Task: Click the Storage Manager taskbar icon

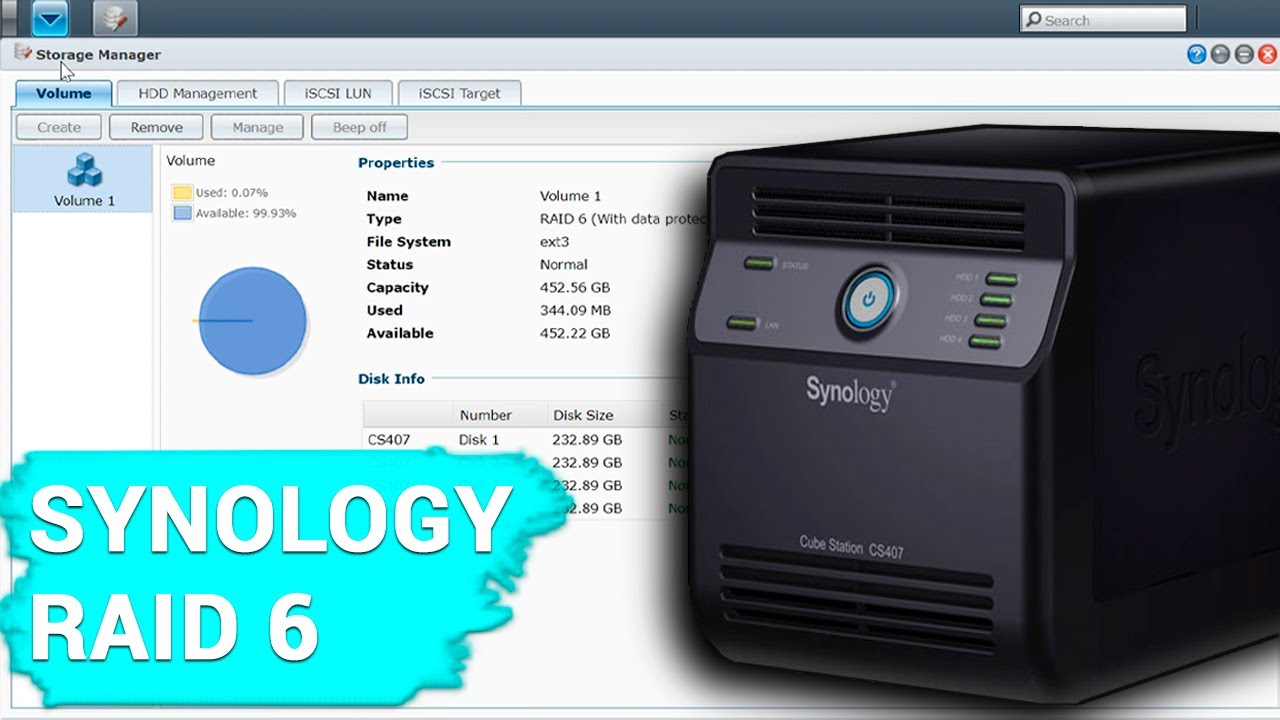Action: (116, 18)
